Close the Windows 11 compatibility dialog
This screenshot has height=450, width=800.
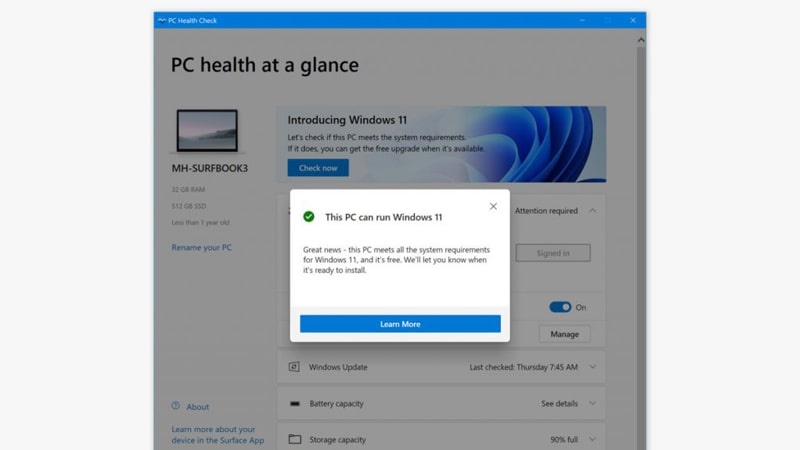coord(493,206)
